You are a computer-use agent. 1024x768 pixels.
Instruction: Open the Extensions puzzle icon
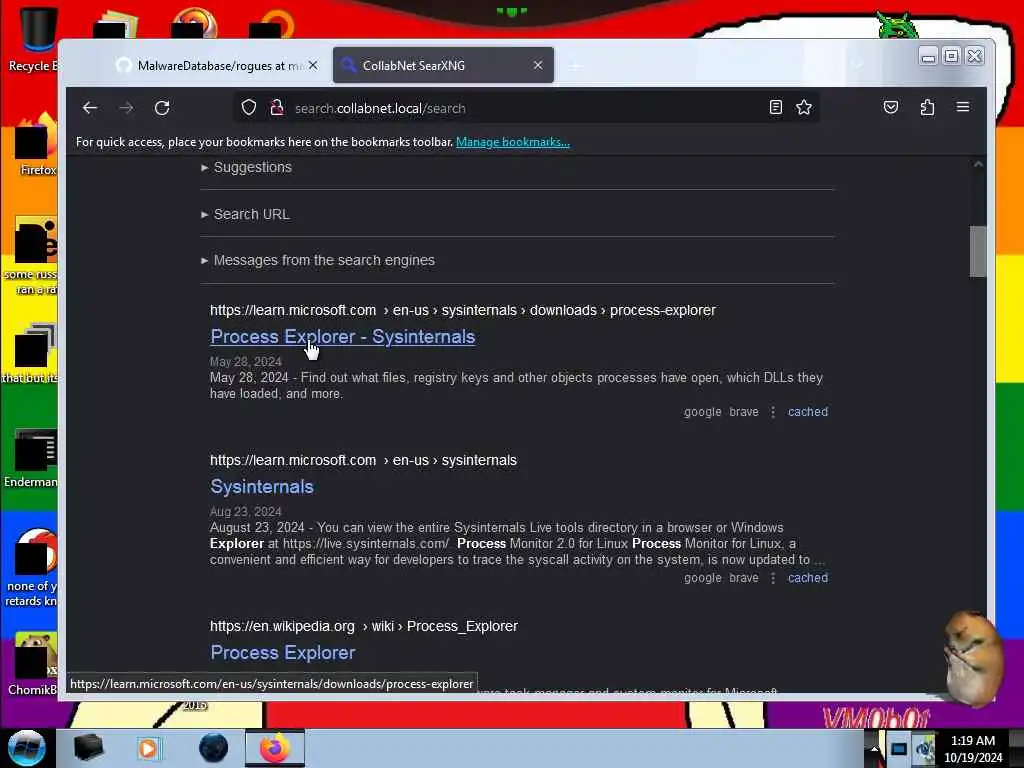[x=927, y=107]
